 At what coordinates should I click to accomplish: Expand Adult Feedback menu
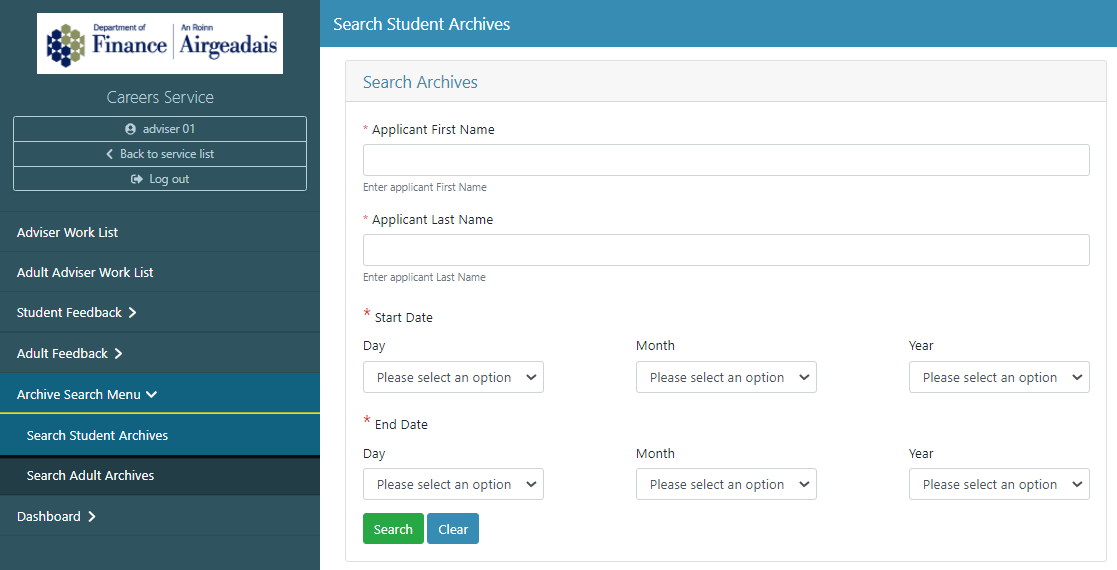pos(160,353)
